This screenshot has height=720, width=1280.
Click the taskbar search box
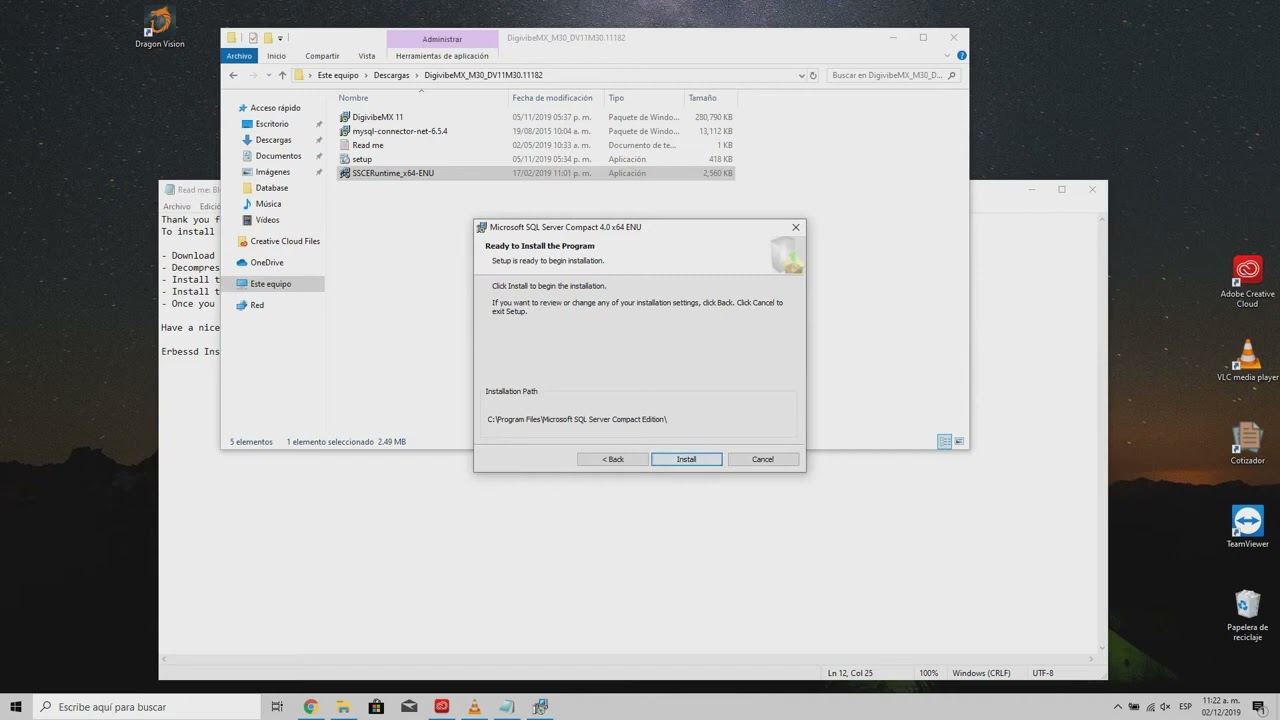(x=147, y=707)
